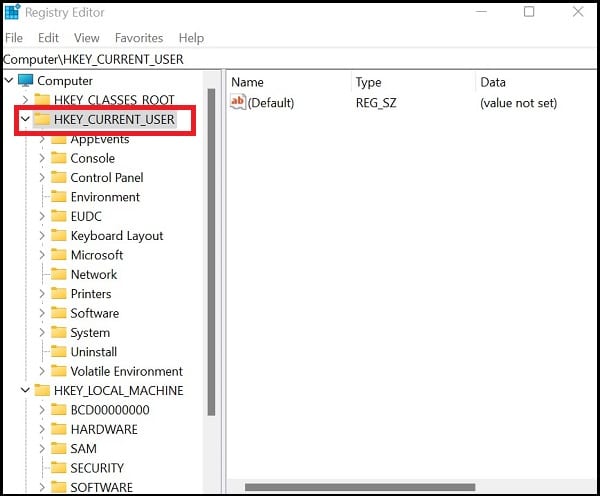The image size is (600, 496).
Task: Select the Computer root label
Action: coord(65,81)
